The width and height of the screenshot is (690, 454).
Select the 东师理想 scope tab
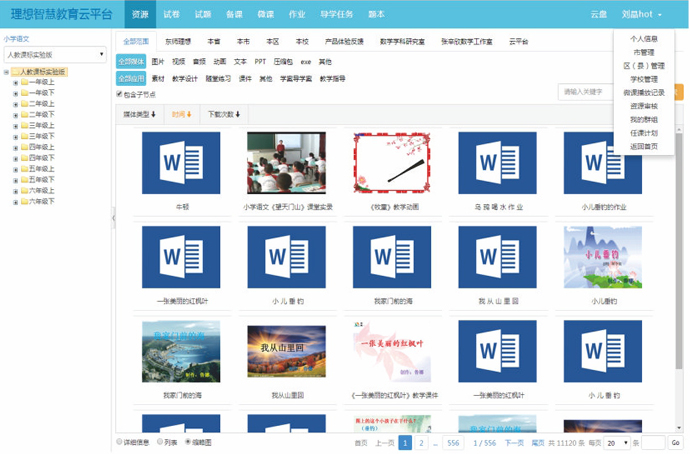(x=178, y=42)
